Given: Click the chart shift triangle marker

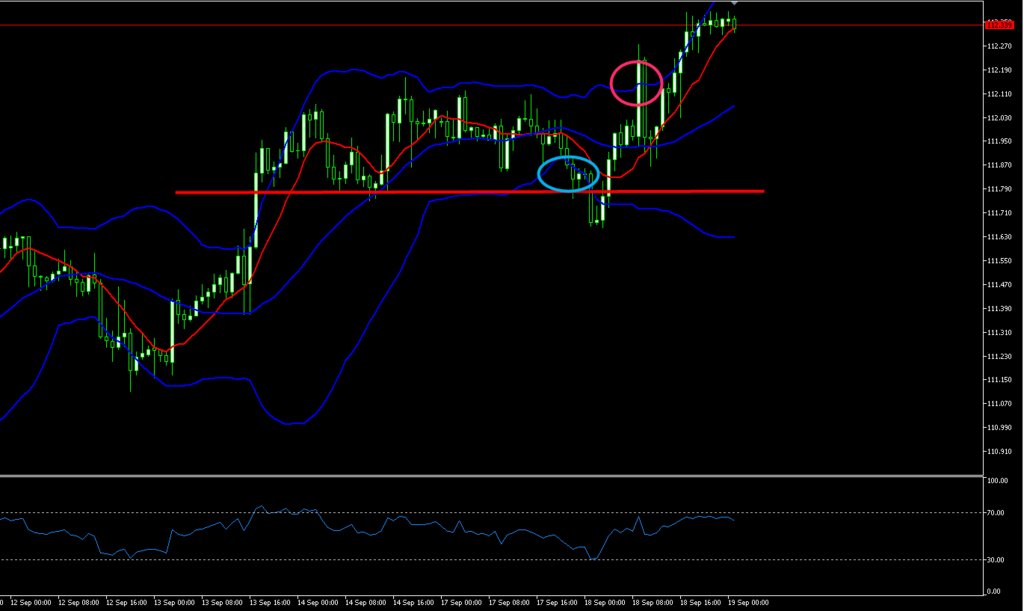Looking at the screenshot, I should click(734, 3).
